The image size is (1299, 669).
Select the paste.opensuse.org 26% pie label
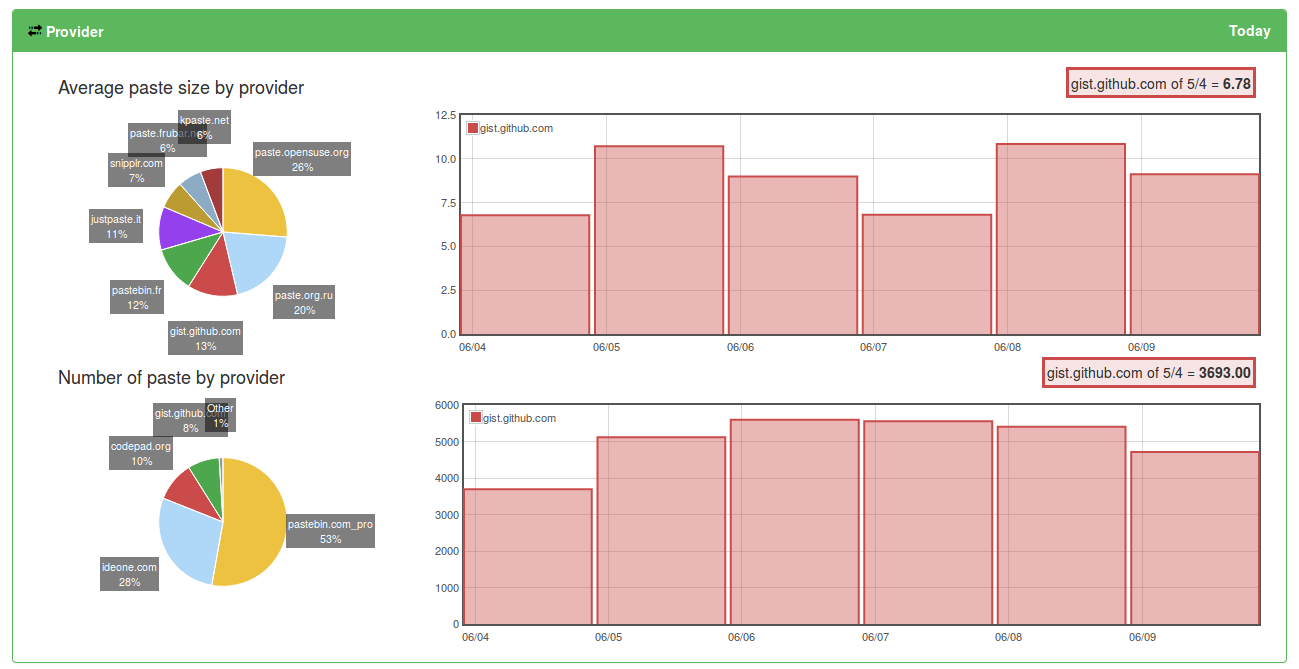tap(302, 160)
